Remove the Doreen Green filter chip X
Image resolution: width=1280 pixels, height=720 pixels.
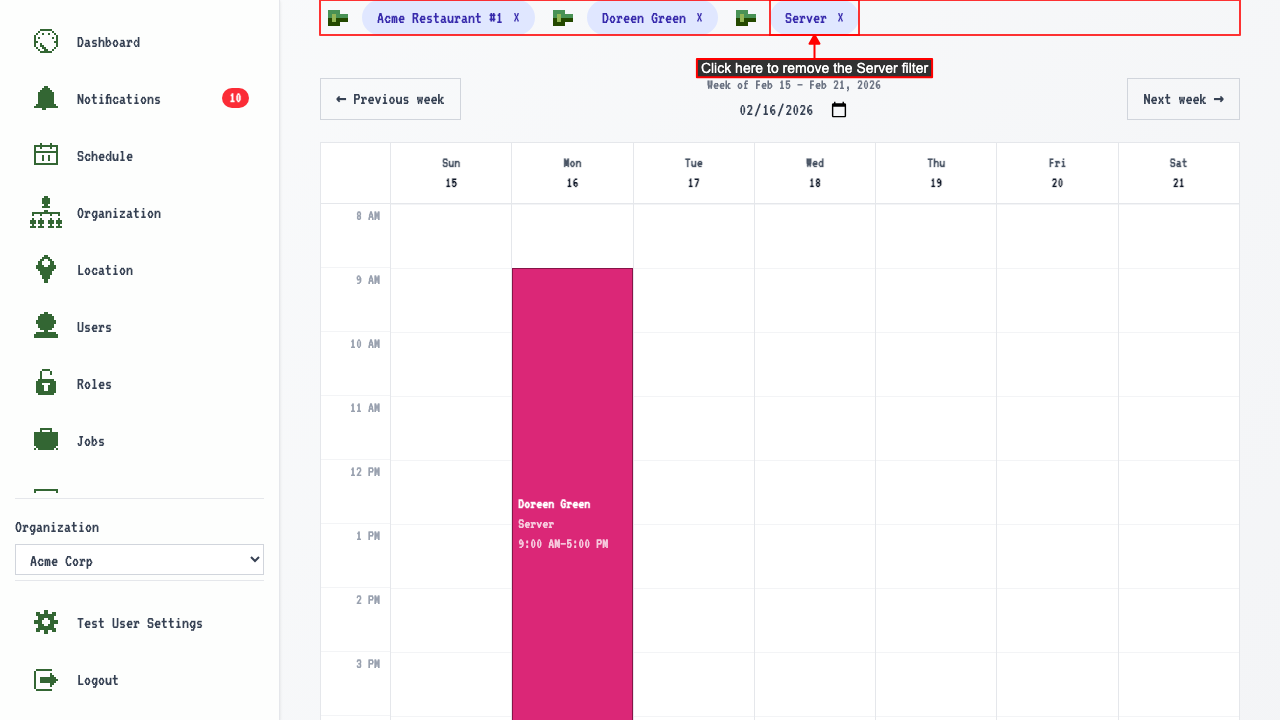point(699,18)
